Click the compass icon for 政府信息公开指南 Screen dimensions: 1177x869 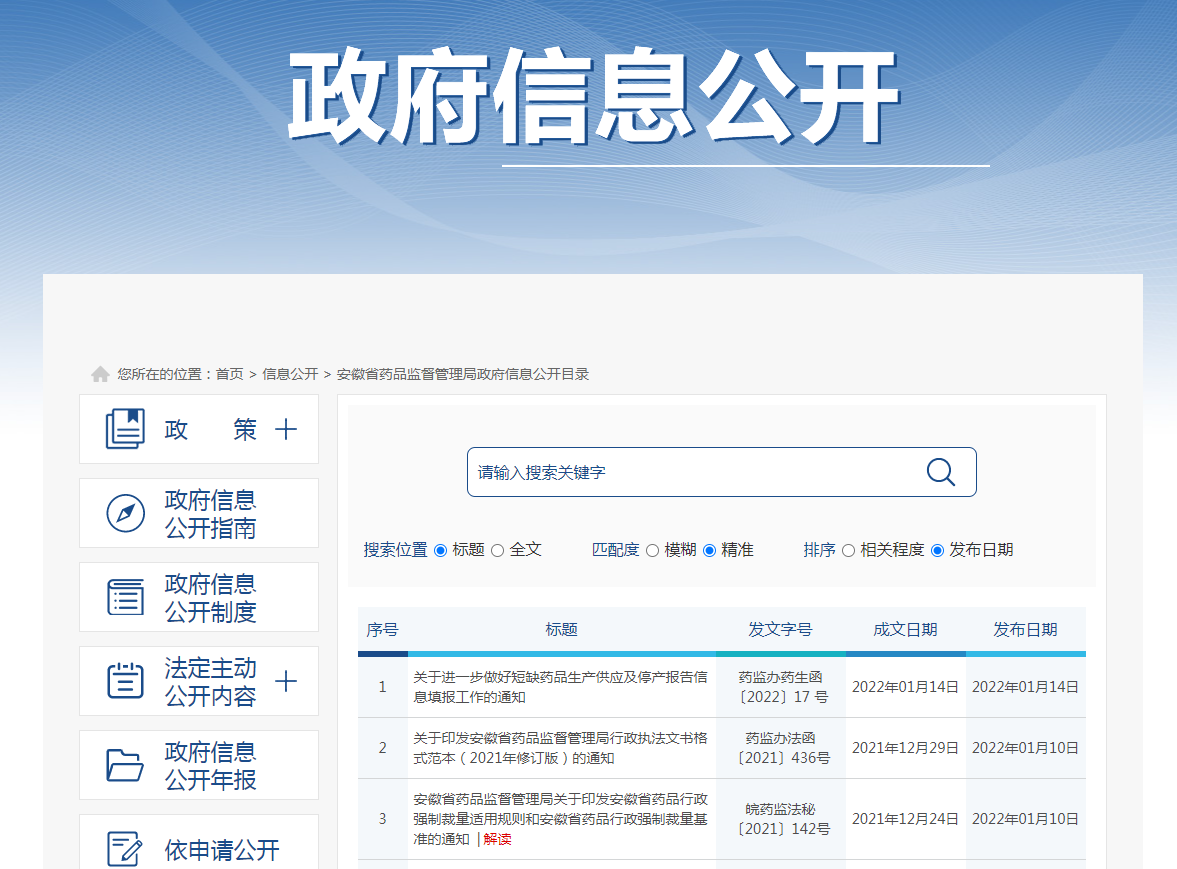pos(125,513)
